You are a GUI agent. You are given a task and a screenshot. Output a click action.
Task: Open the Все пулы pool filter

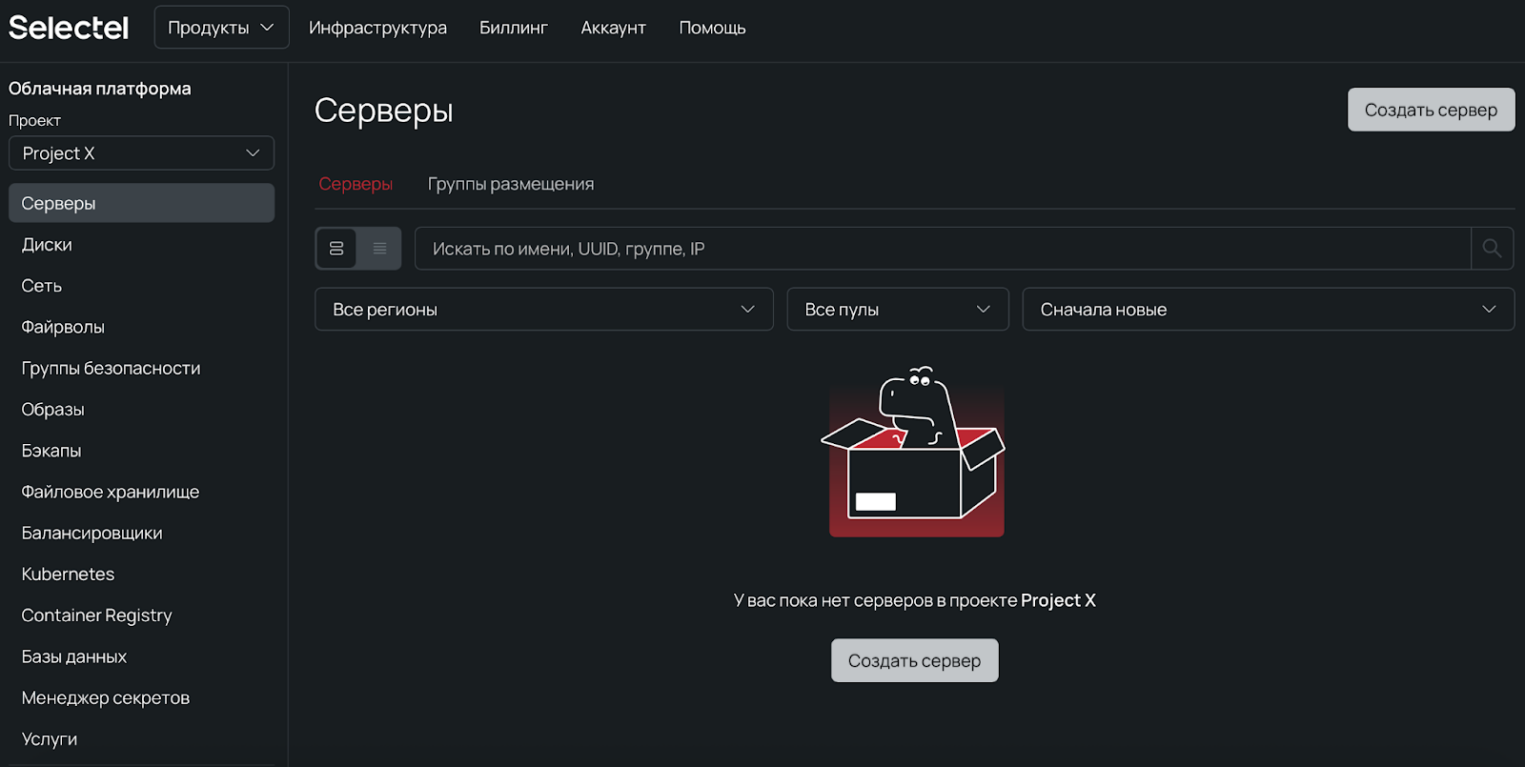pos(897,309)
